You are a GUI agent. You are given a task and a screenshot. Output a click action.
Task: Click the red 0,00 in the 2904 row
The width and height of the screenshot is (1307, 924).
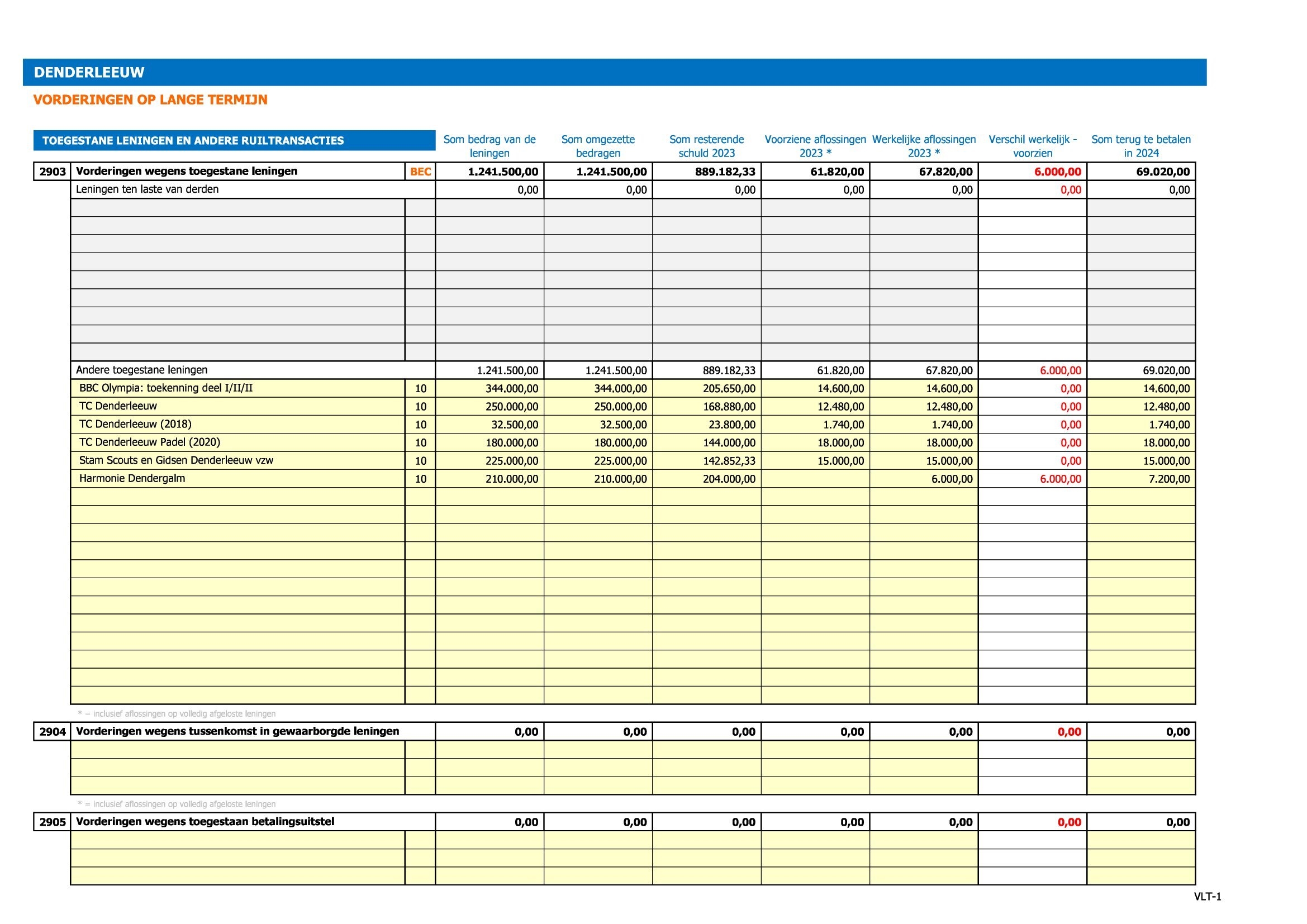1069,732
